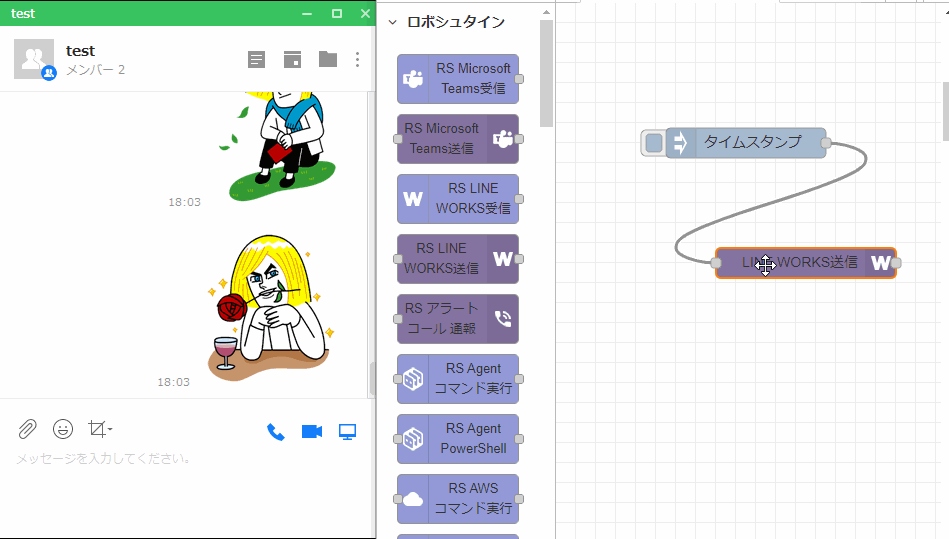Image resolution: width=949 pixels, height=539 pixels.
Task: Click the test group avatar
Action: 34,59
